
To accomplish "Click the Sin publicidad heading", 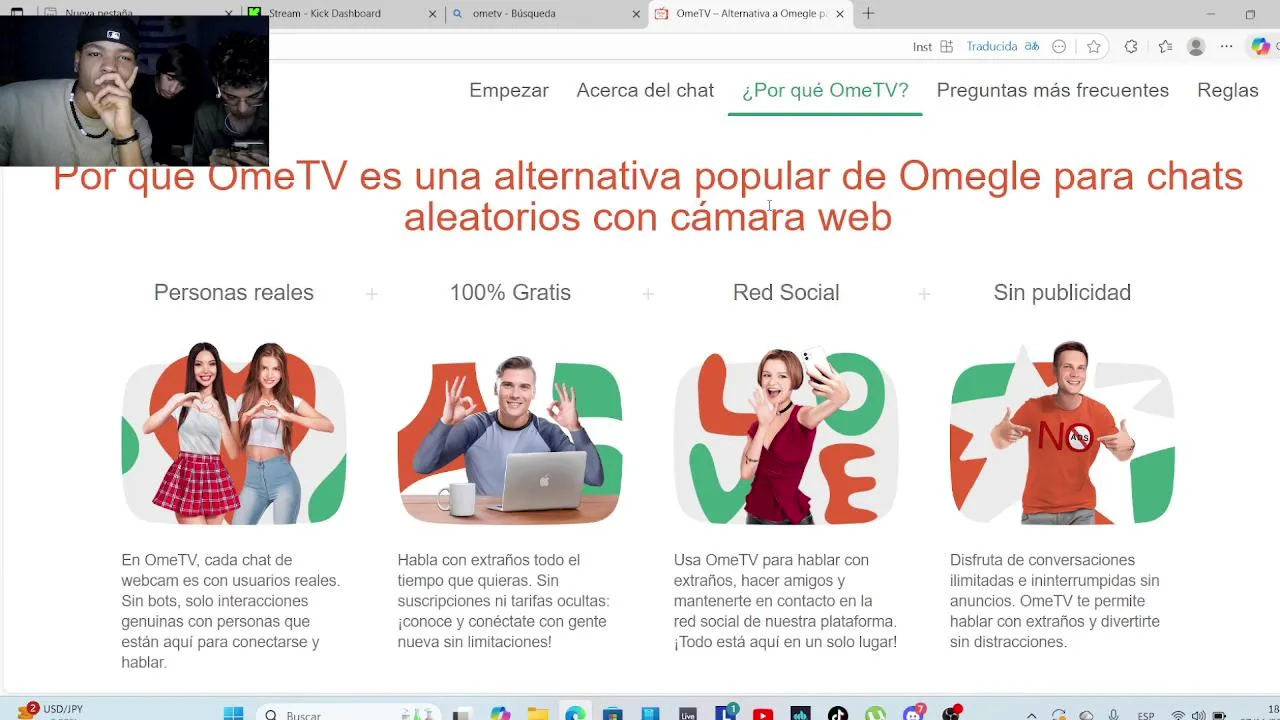I will click(1062, 292).
